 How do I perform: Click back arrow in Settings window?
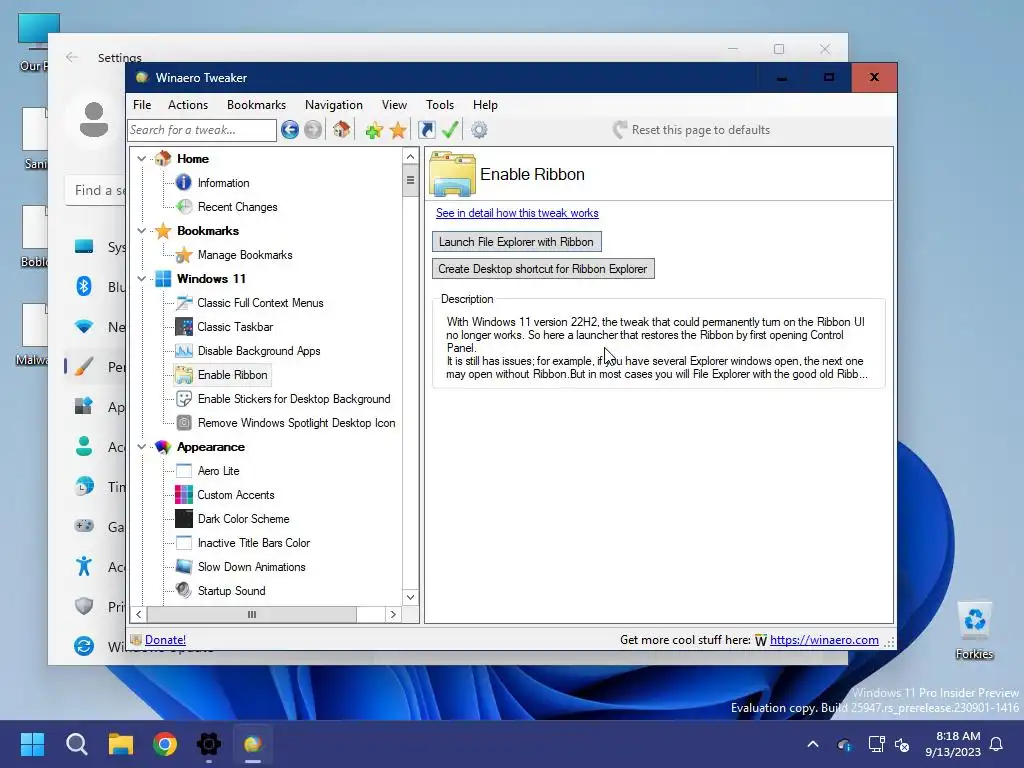click(72, 57)
